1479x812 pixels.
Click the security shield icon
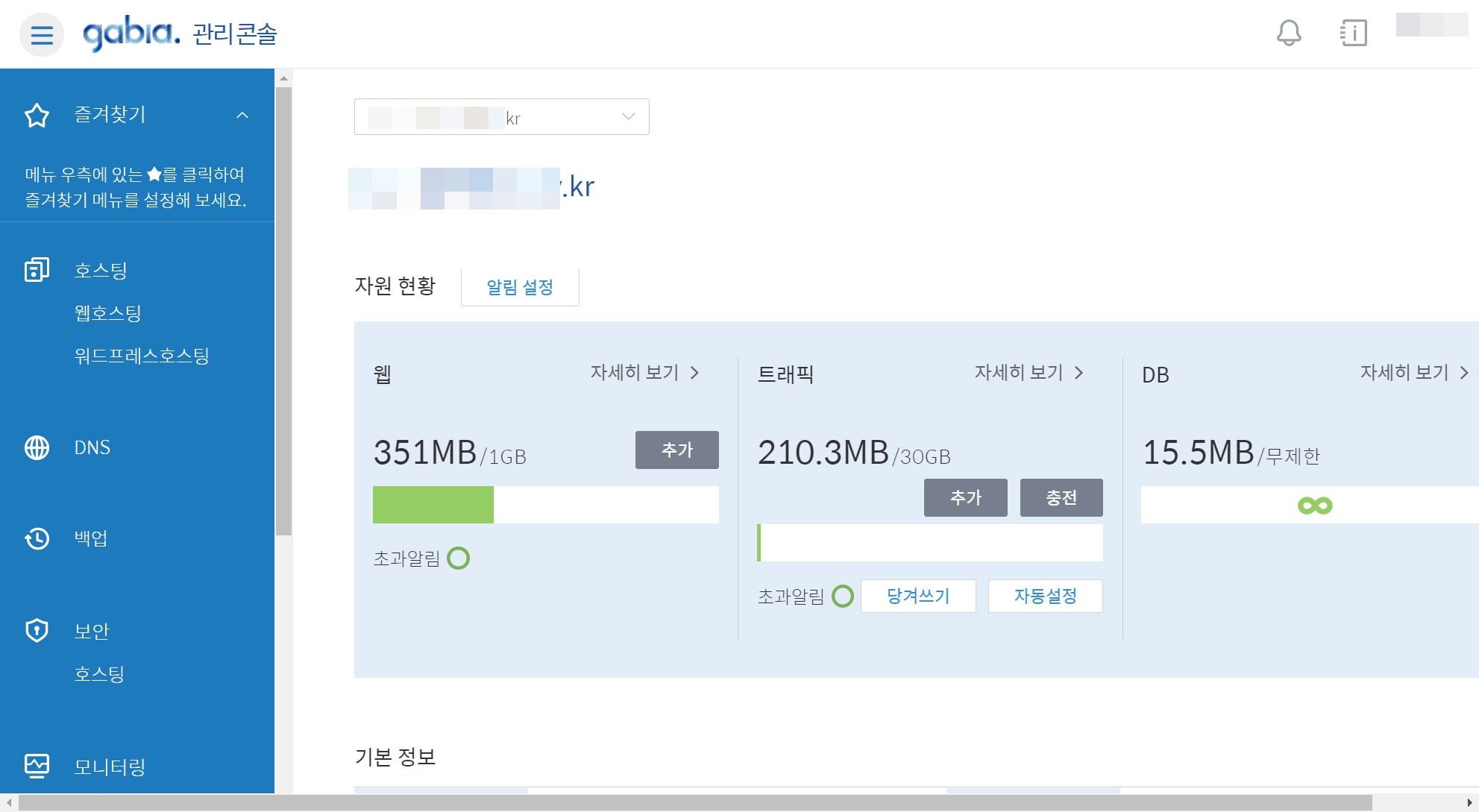pos(37,631)
